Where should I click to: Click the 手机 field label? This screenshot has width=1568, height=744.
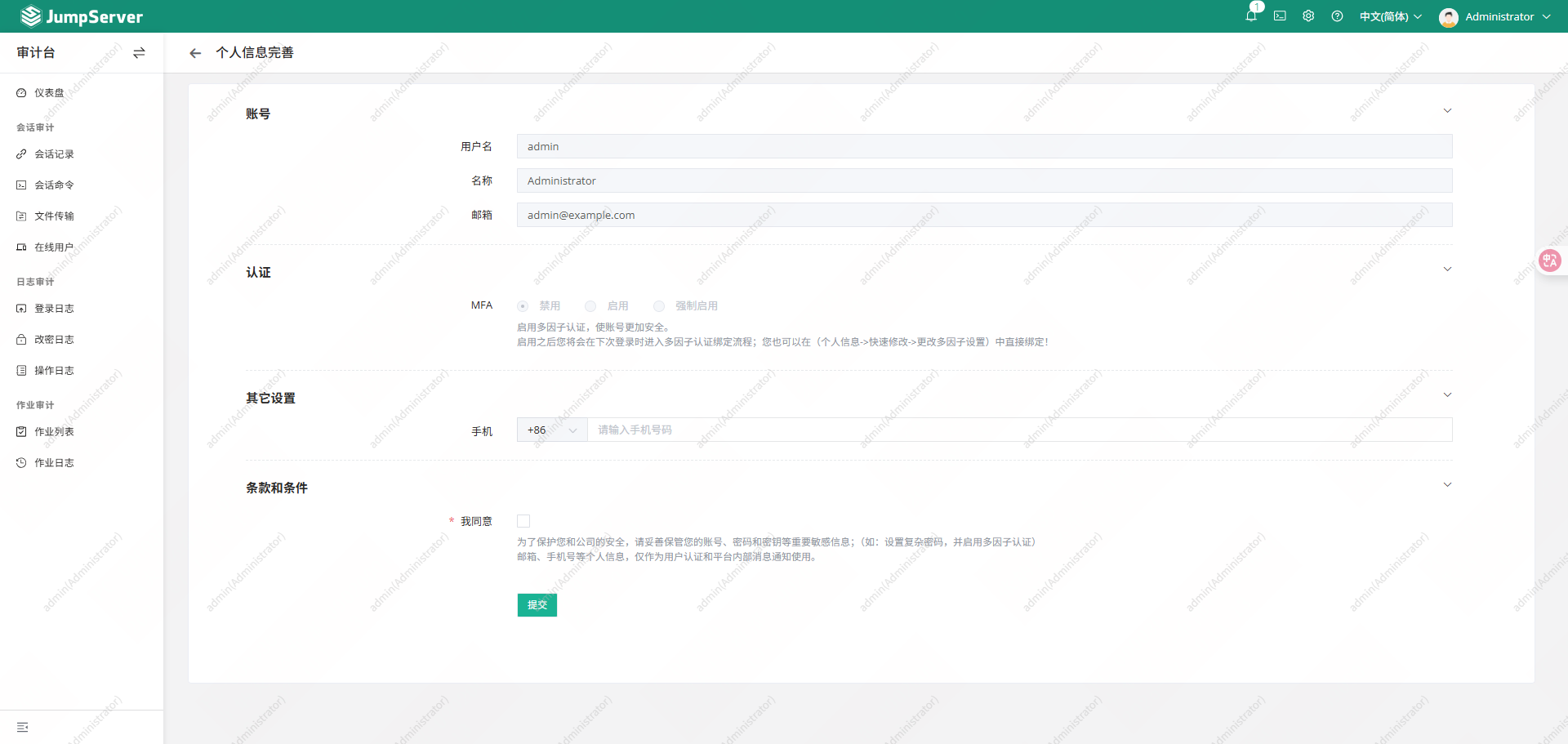coord(482,431)
